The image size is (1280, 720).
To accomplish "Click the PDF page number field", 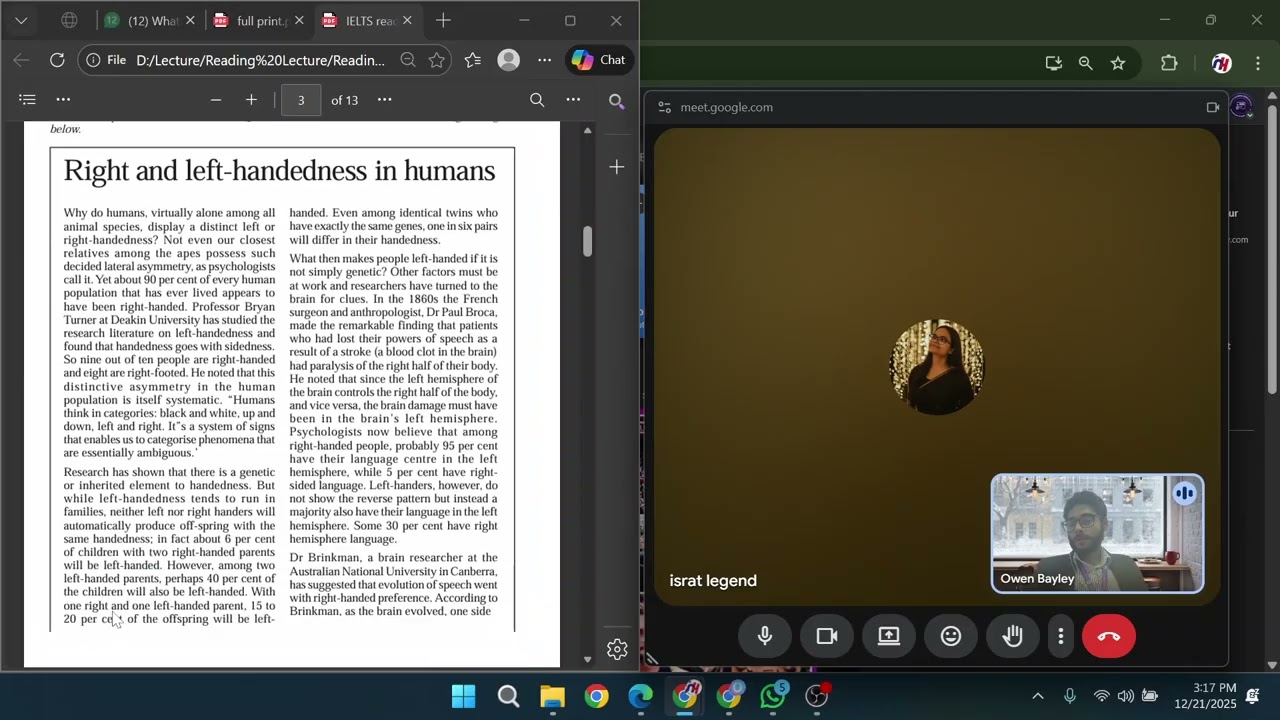I will click(x=300, y=100).
